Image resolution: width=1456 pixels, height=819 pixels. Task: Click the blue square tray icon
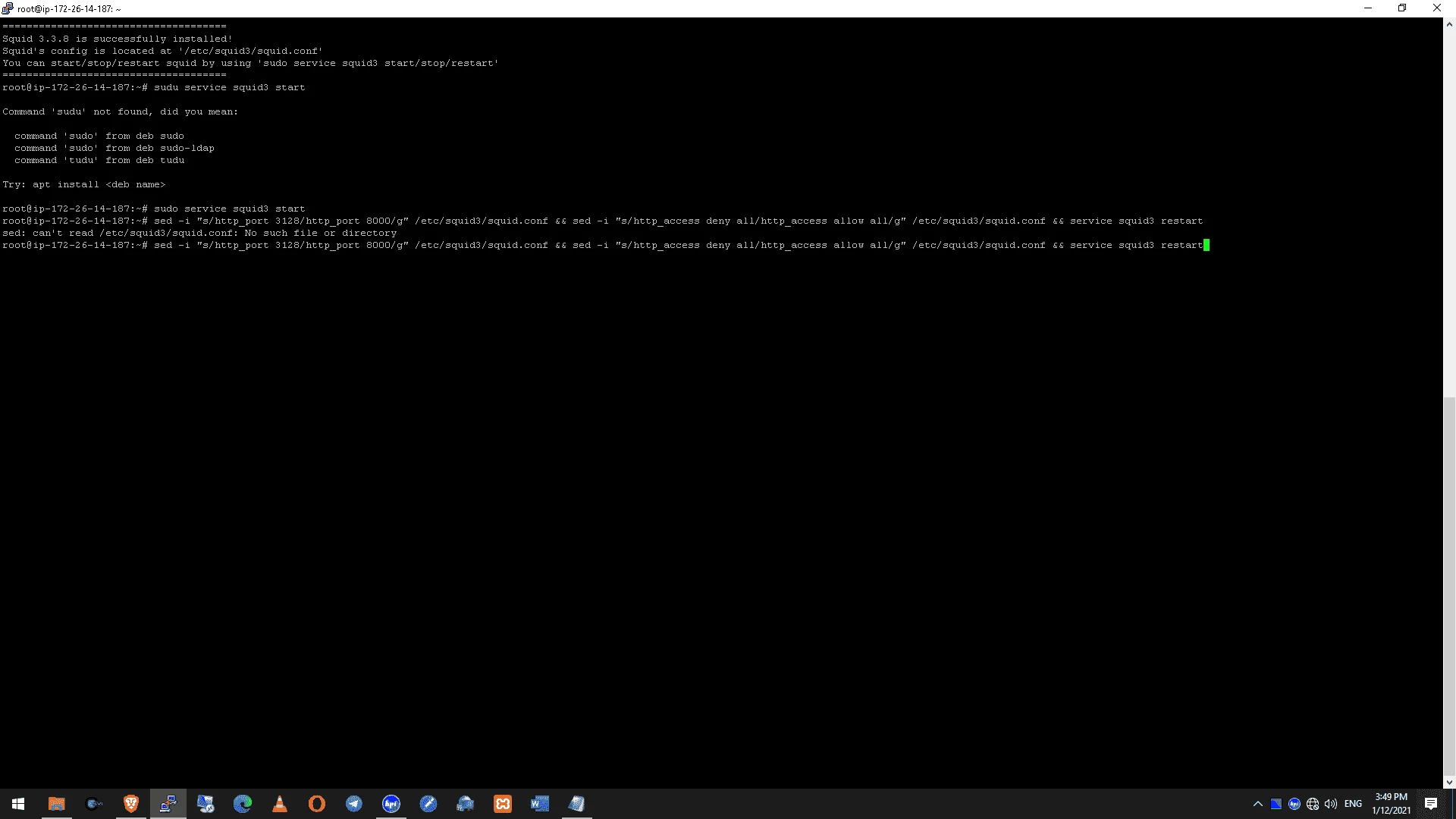(x=1276, y=804)
